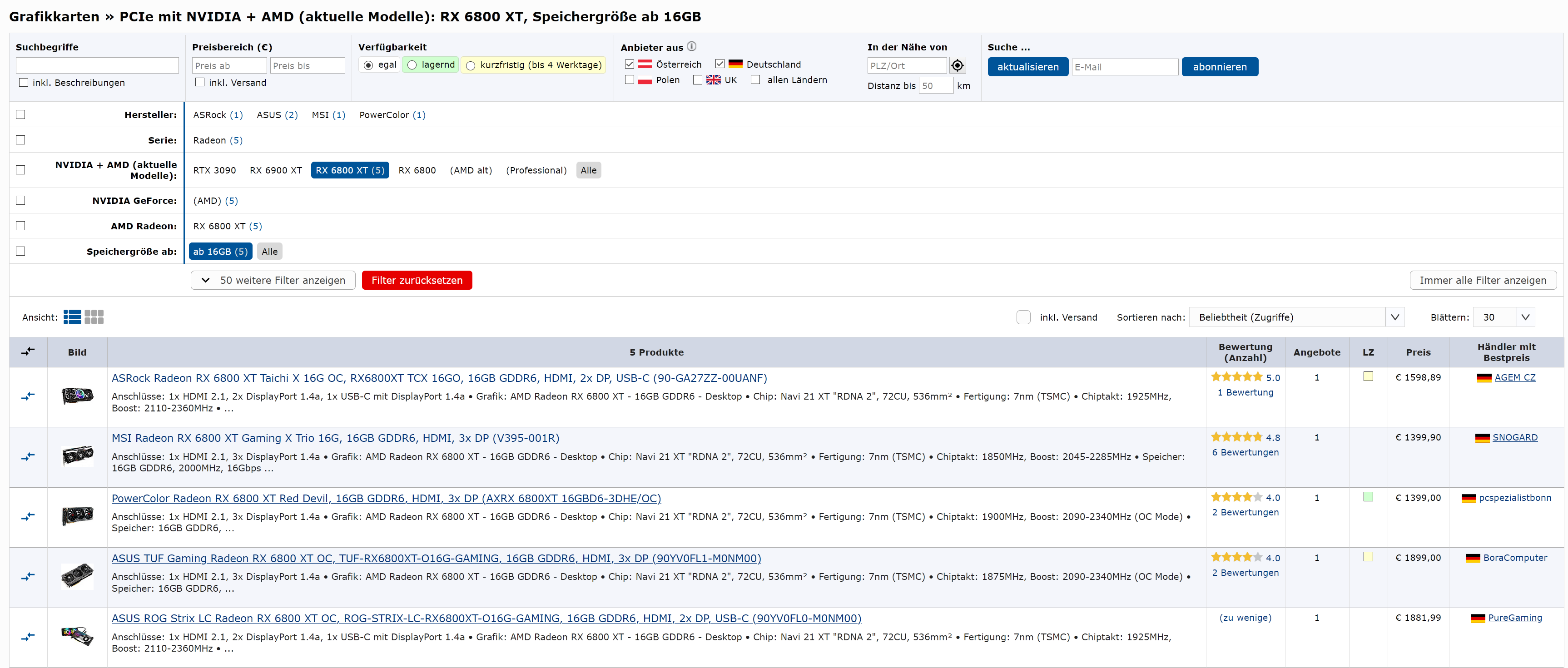Click the Preis ab input field
The image size is (1568, 668).
point(229,66)
